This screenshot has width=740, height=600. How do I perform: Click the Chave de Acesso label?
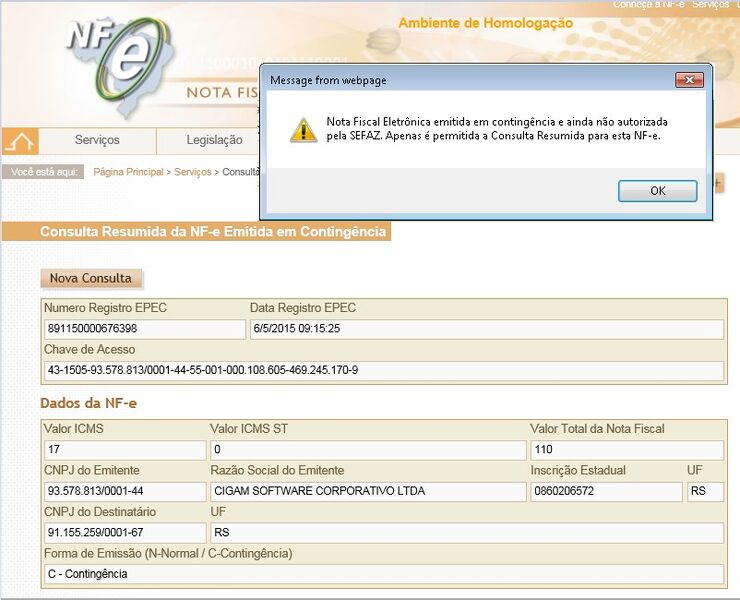tap(90, 350)
